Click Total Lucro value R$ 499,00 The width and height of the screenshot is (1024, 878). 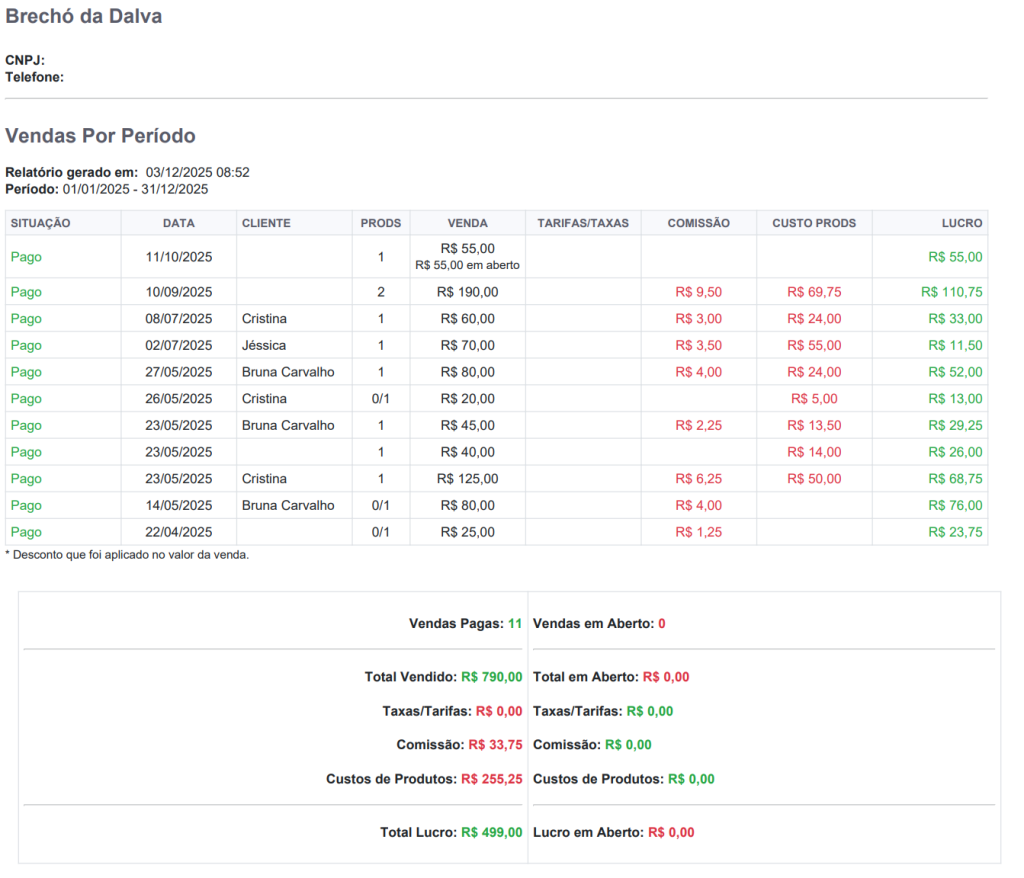[x=491, y=832]
